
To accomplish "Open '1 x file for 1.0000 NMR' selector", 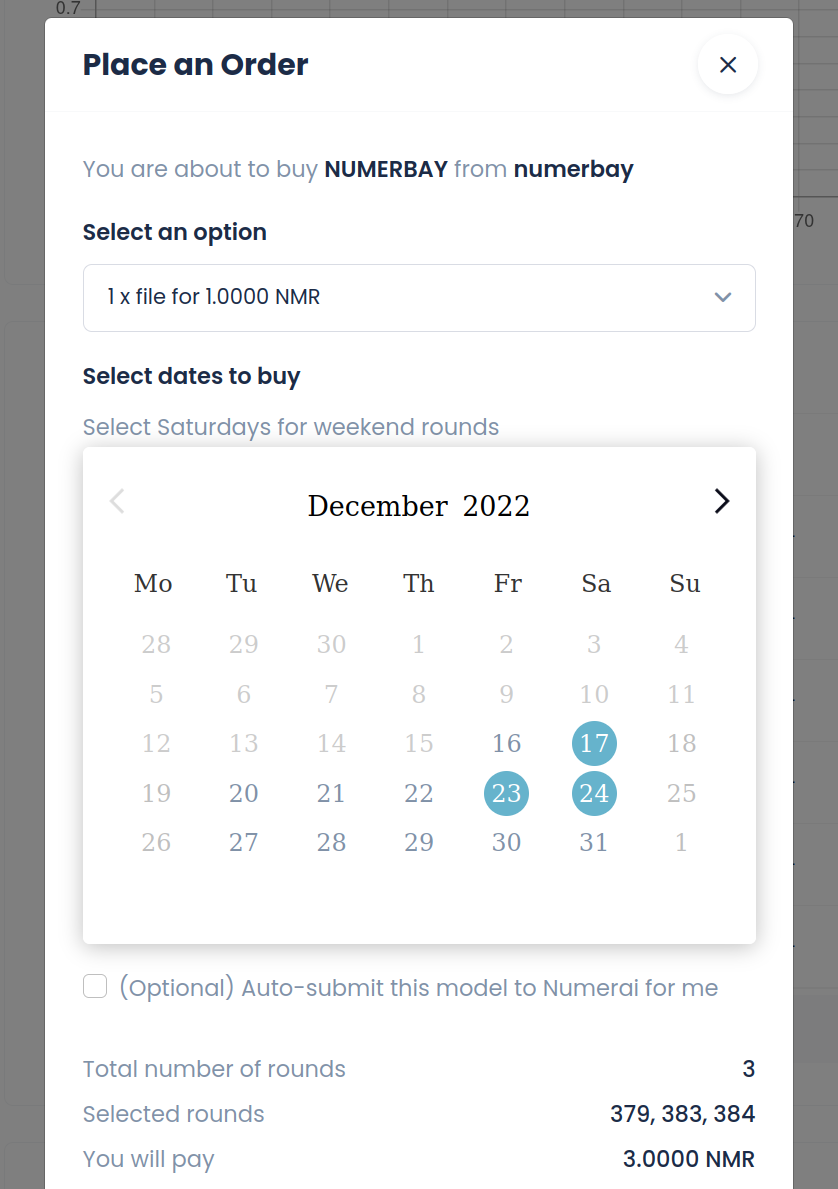I will point(419,297).
